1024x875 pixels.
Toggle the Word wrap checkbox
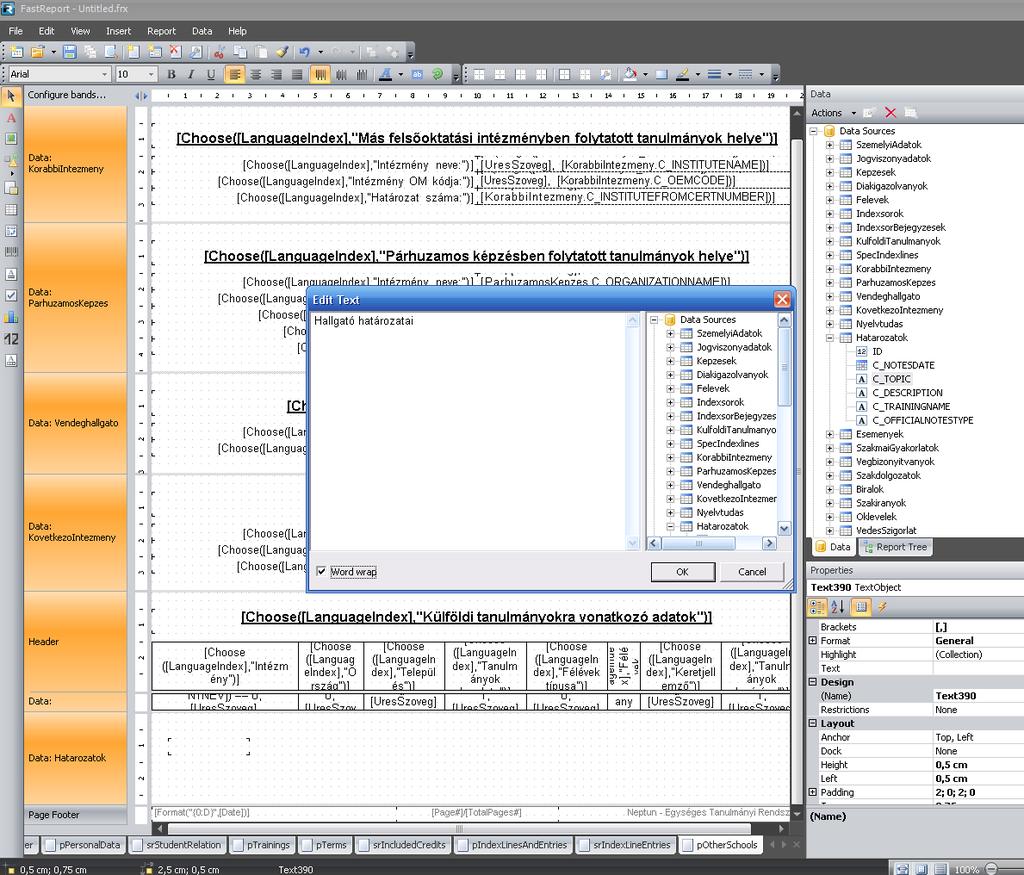tap(321, 571)
